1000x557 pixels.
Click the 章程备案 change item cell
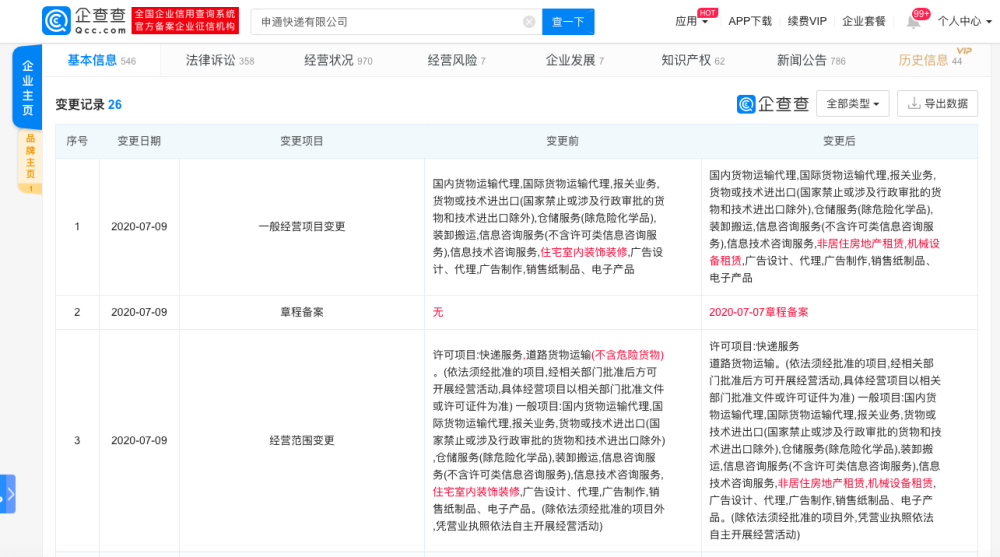pos(302,312)
